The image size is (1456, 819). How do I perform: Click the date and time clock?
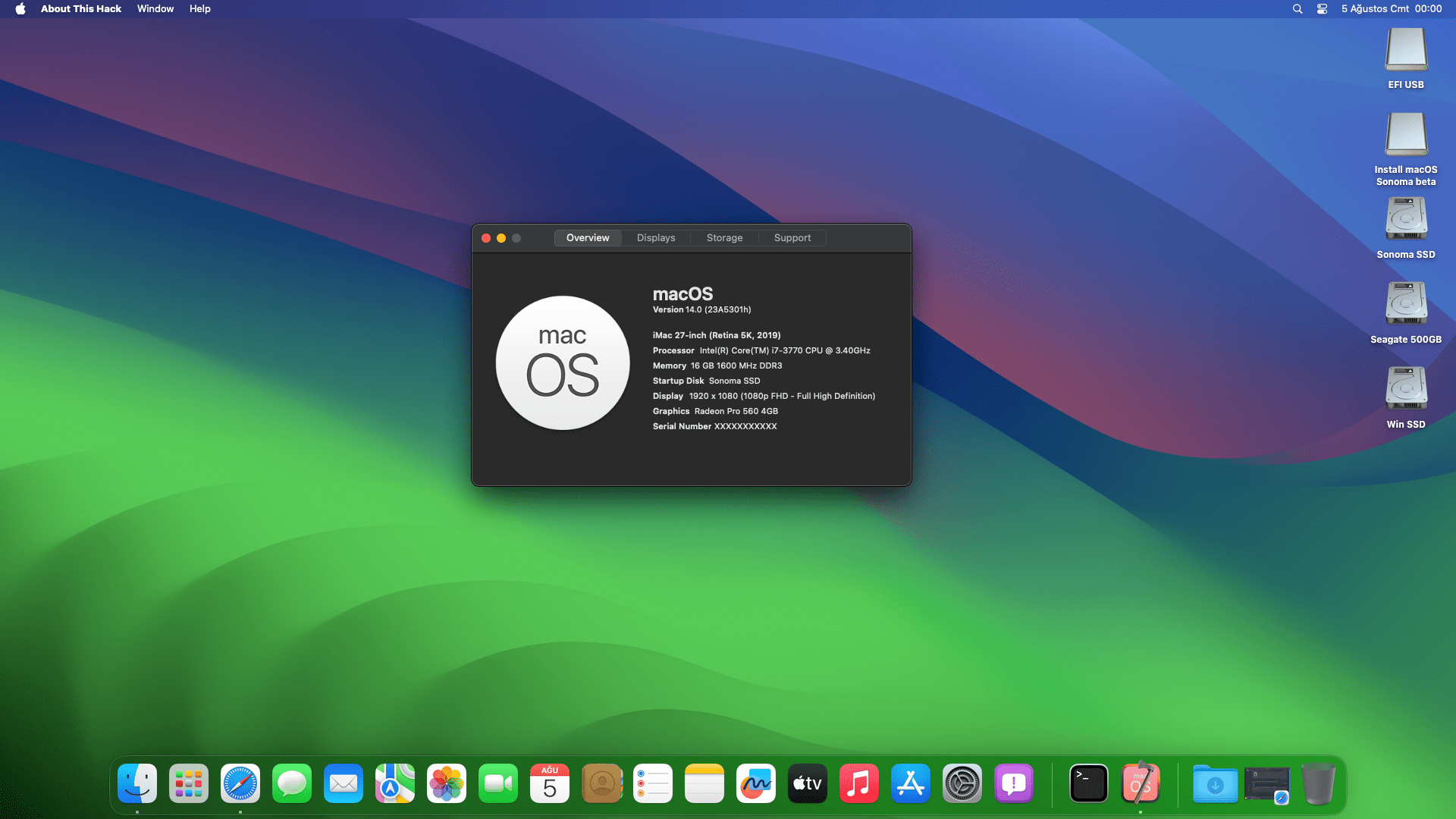(x=1391, y=9)
